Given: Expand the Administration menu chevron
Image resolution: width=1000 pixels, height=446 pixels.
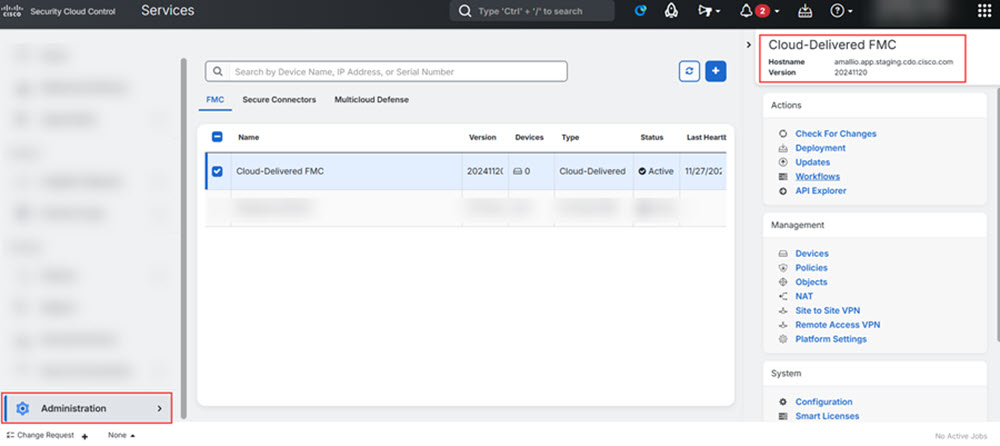Looking at the screenshot, I should (159, 408).
